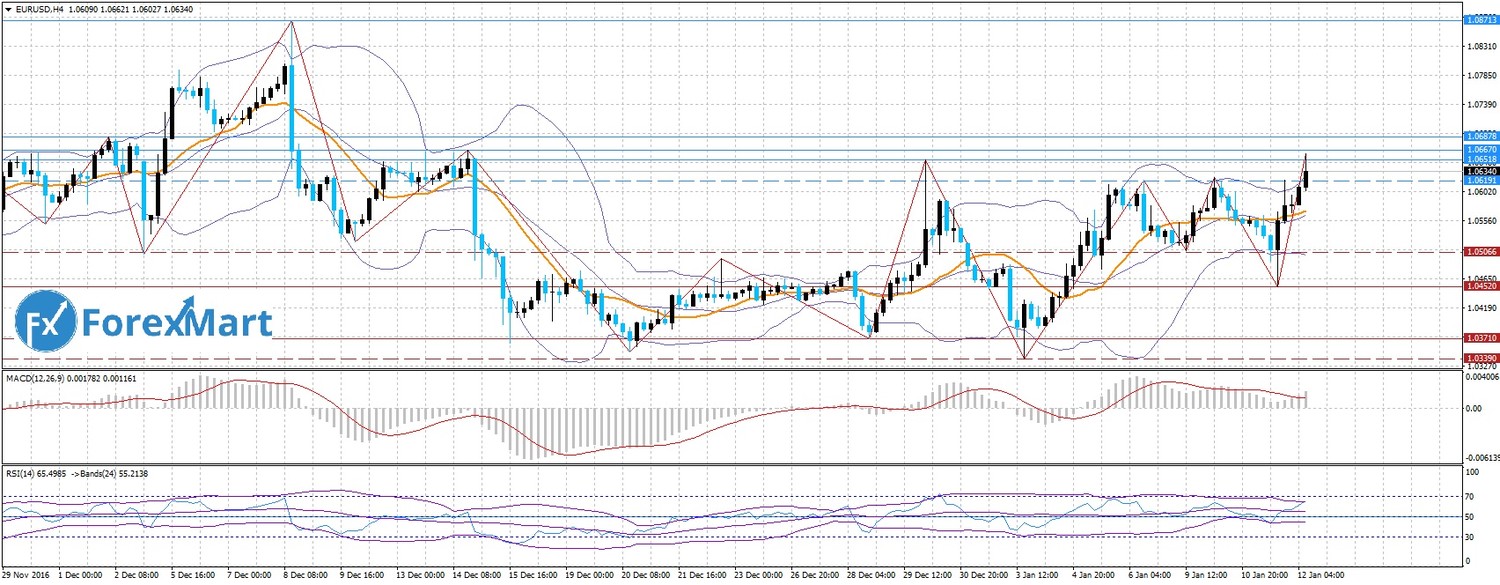Click the red 1.05066 support price tag
This screenshot has width=1500, height=585.
(x=1480, y=252)
